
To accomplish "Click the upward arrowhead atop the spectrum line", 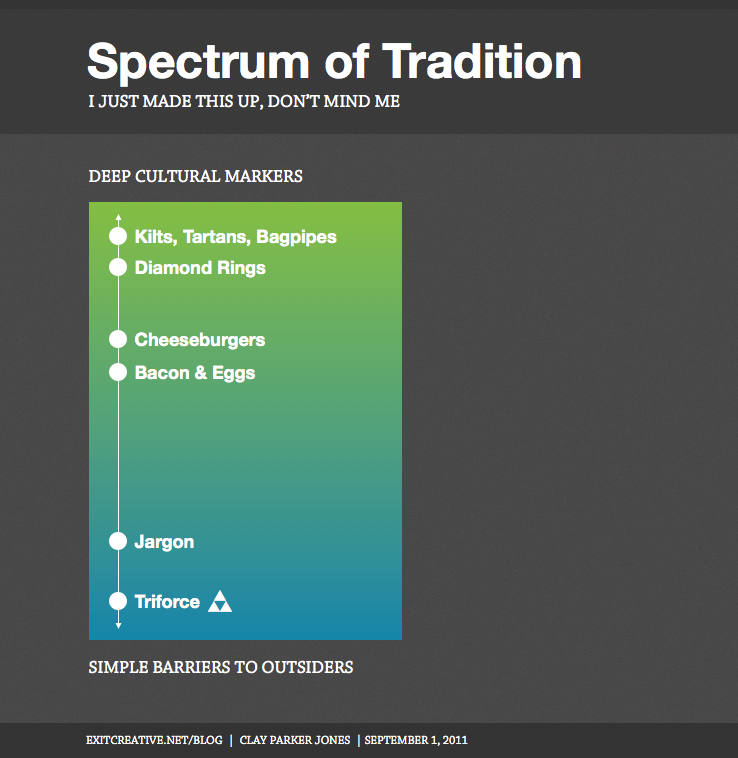I will tap(118, 218).
